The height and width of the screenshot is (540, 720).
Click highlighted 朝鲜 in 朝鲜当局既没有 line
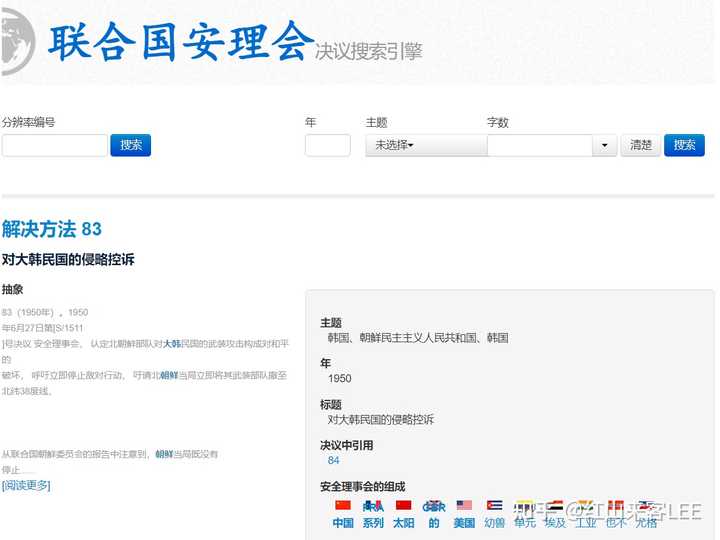point(164,454)
